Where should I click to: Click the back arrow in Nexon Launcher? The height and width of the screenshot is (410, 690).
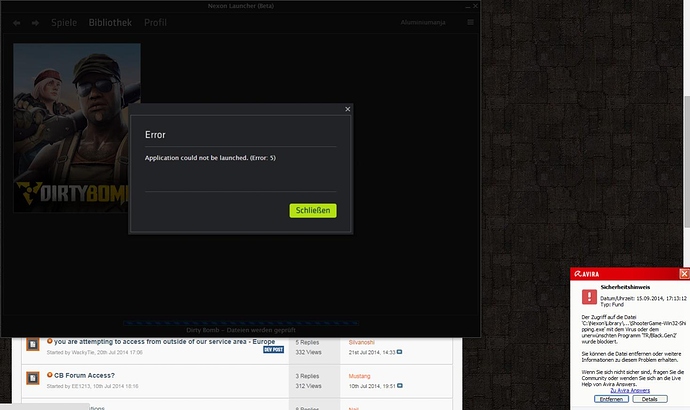pyautogui.click(x=17, y=21)
